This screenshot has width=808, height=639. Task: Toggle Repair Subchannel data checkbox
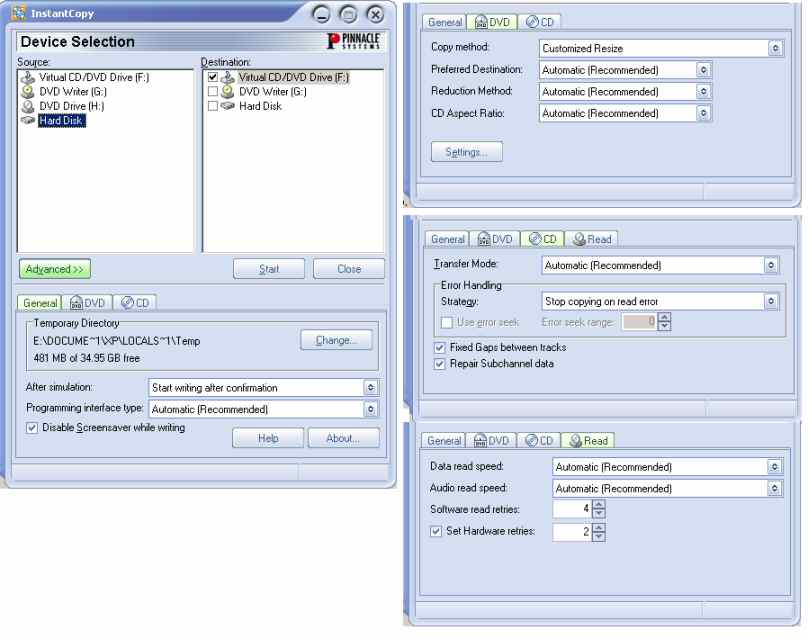tap(440, 364)
